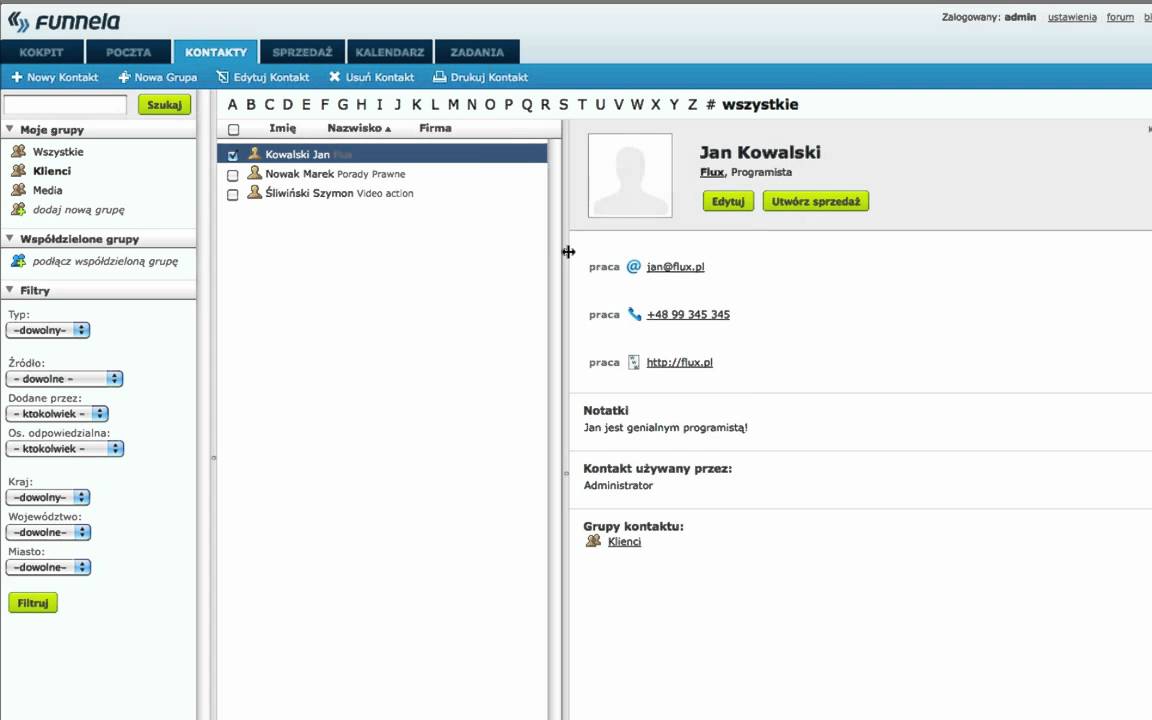Click the Wszystkie group icon
1152x720 pixels.
(x=18, y=151)
